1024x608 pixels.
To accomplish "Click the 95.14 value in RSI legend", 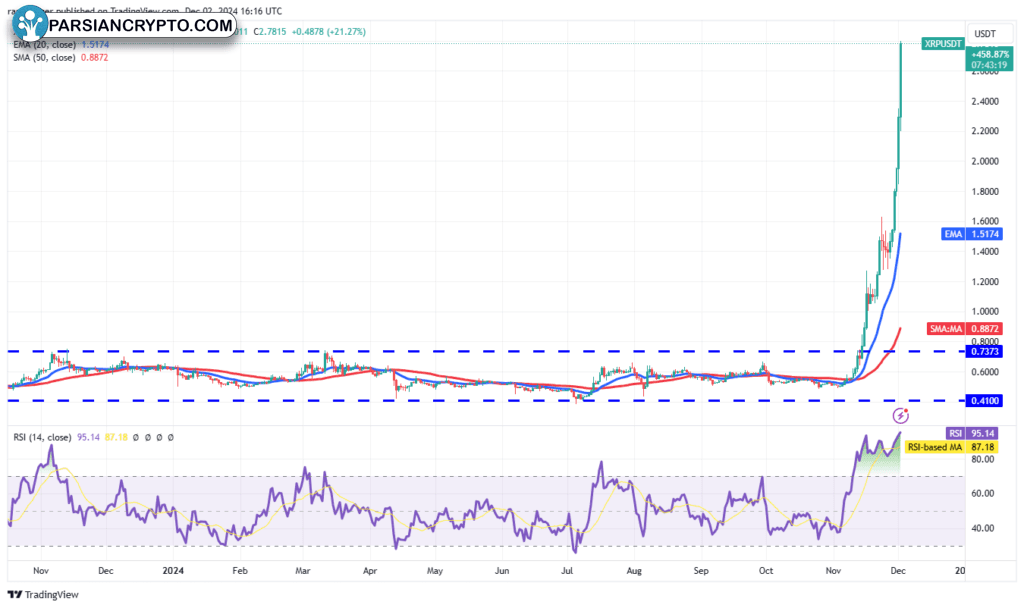I will (x=88, y=438).
